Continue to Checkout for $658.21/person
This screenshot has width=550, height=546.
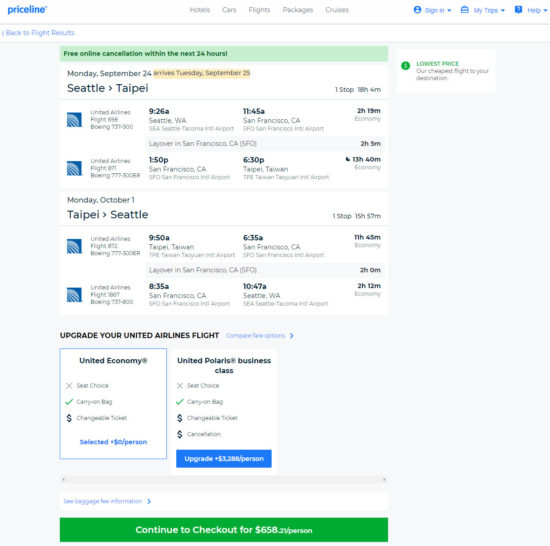click(224, 530)
